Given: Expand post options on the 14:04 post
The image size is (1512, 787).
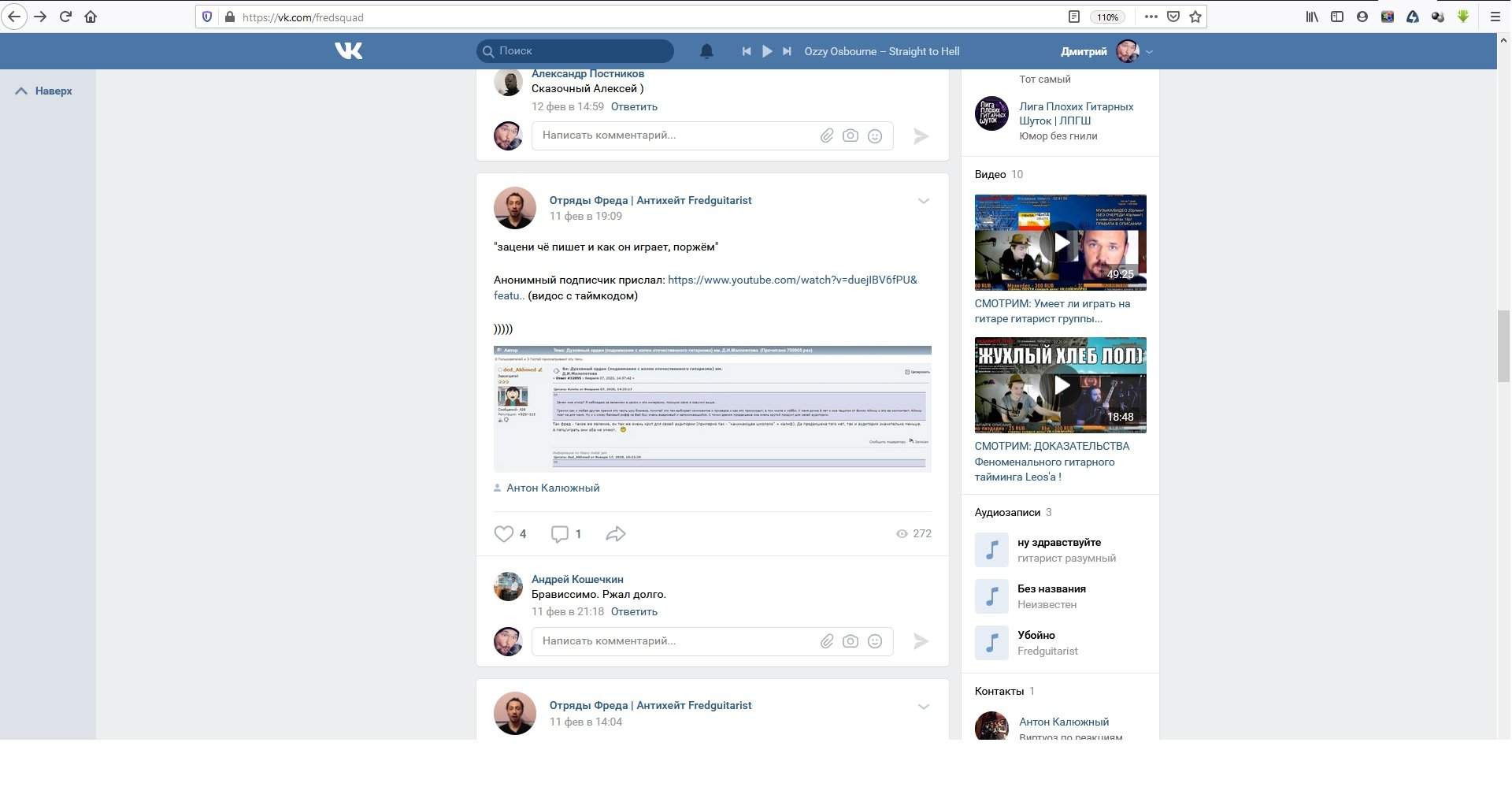Looking at the screenshot, I should [924, 707].
